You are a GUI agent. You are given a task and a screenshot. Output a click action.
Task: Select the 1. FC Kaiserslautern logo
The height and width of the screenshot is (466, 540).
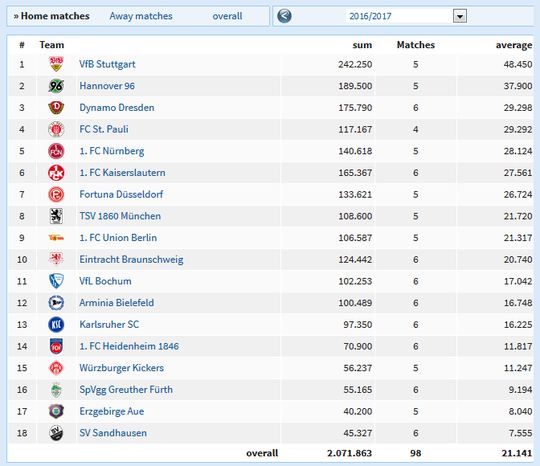pyautogui.click(x=56, y=173)
